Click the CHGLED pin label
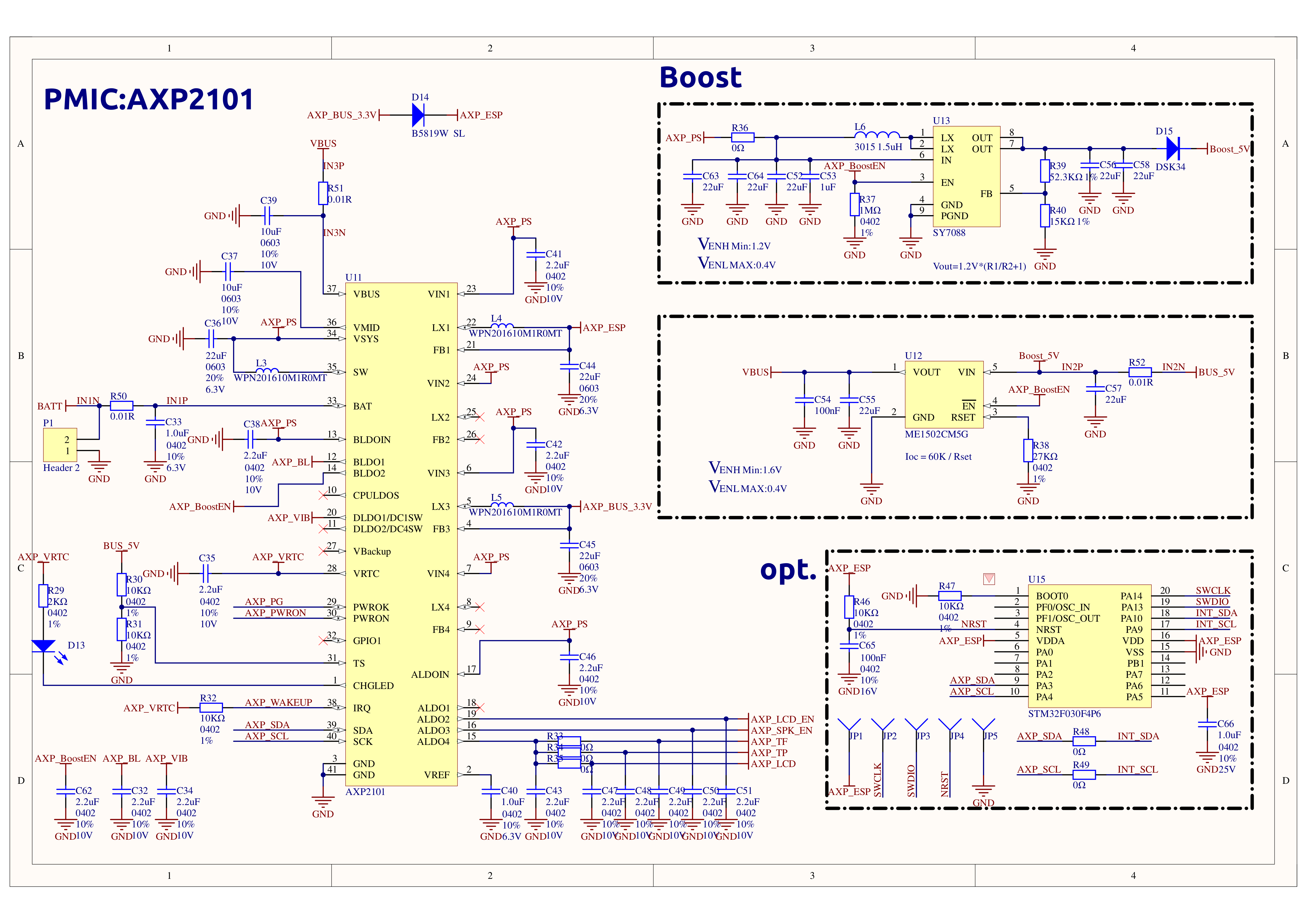Image resolution: width=1308 pixels, height=924 pixels. click(373, 686)
